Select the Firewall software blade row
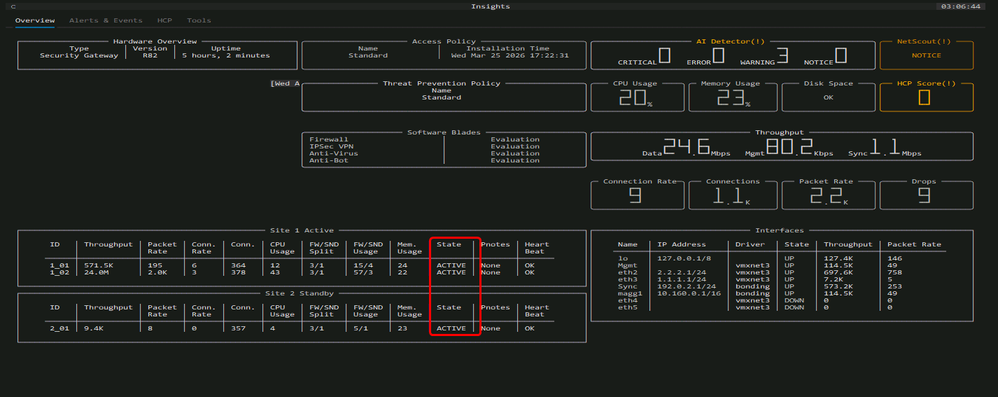The image size is (998, 397). [x=424, y=139]
